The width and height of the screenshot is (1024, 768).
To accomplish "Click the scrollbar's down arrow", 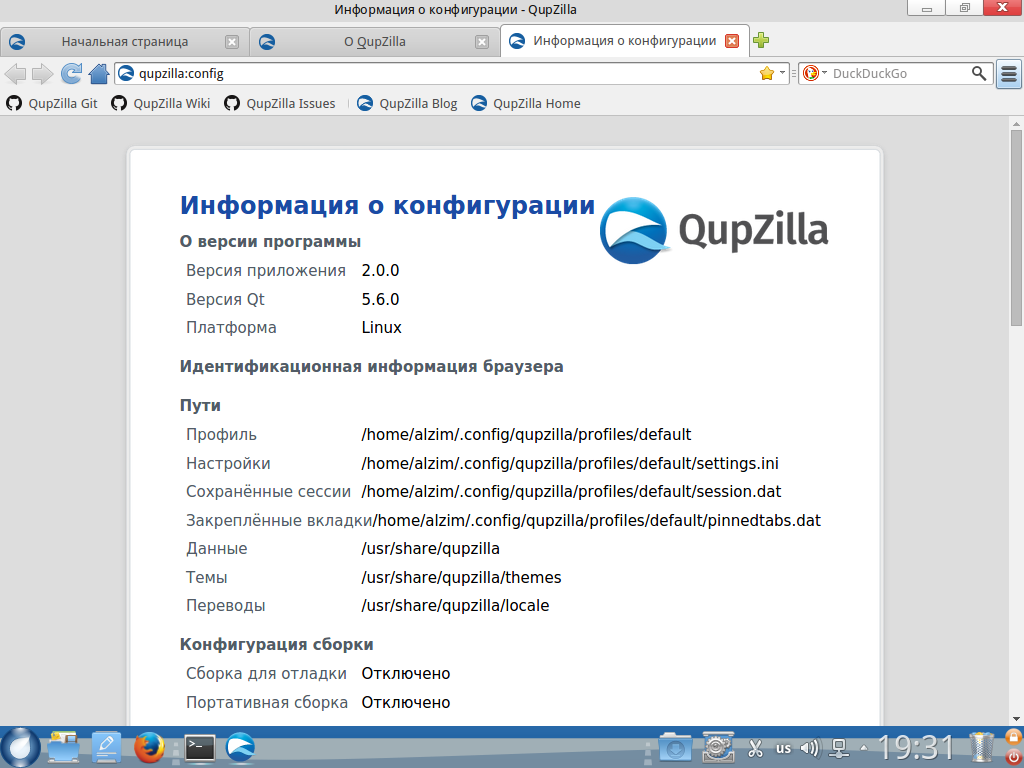I will coord(1016,719).
